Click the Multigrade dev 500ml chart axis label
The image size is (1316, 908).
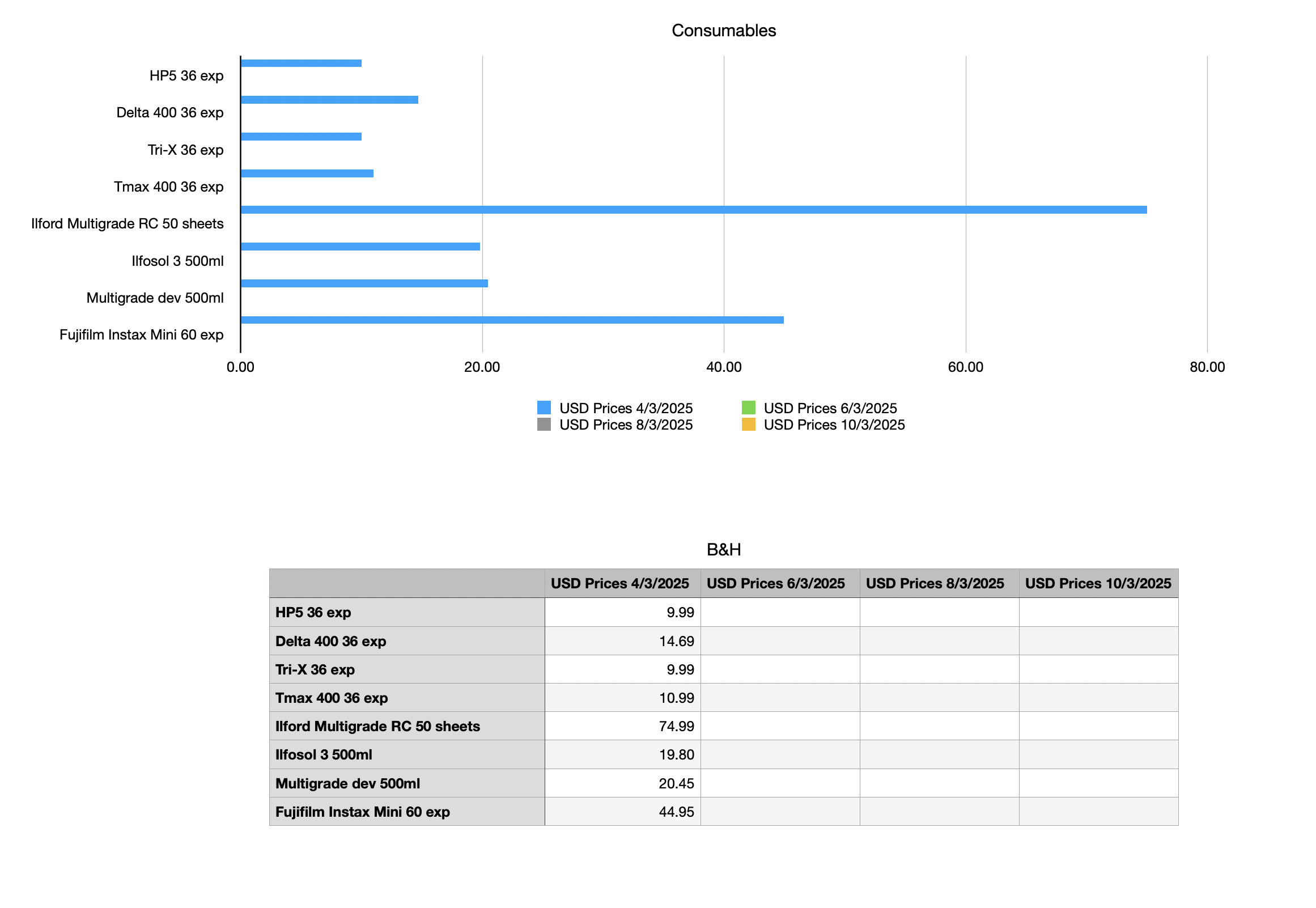tap(155, 298)
